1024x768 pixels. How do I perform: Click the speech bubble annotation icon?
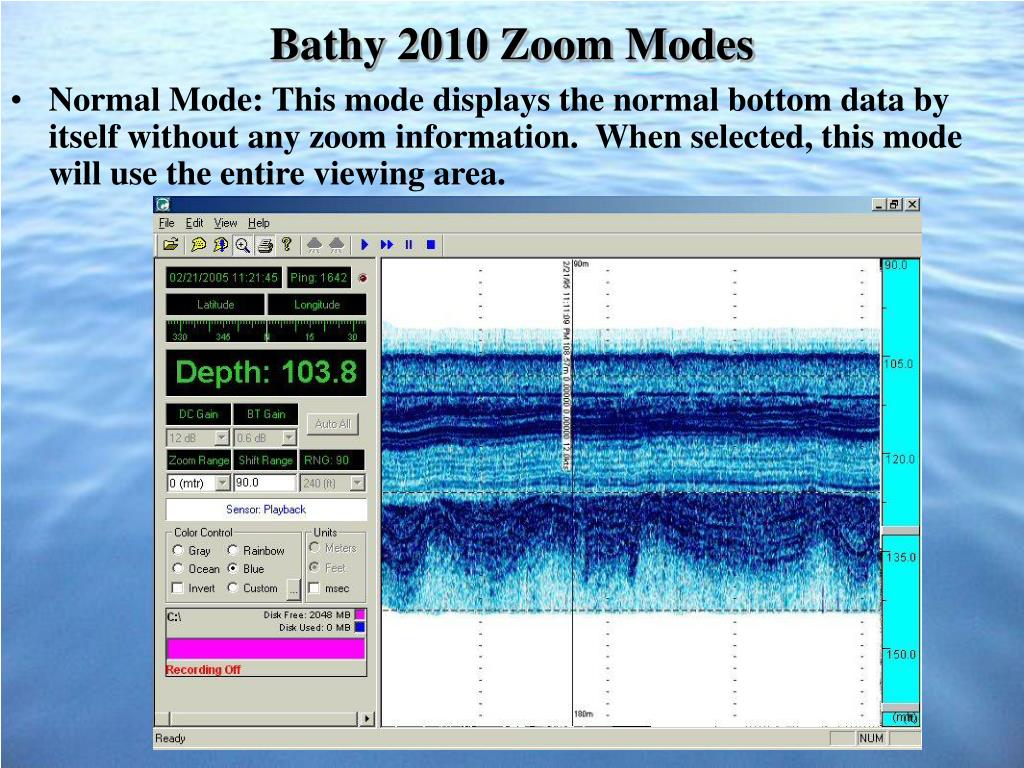198,245
